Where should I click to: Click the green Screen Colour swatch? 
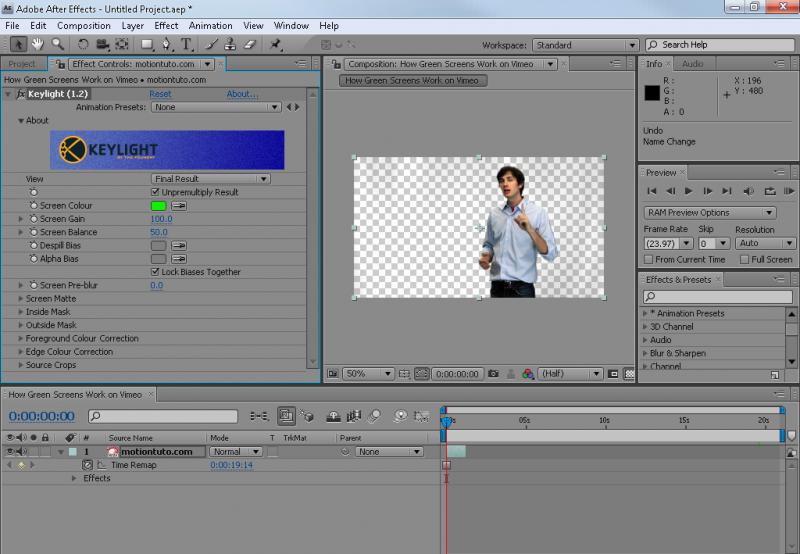(x=158, y=206)
